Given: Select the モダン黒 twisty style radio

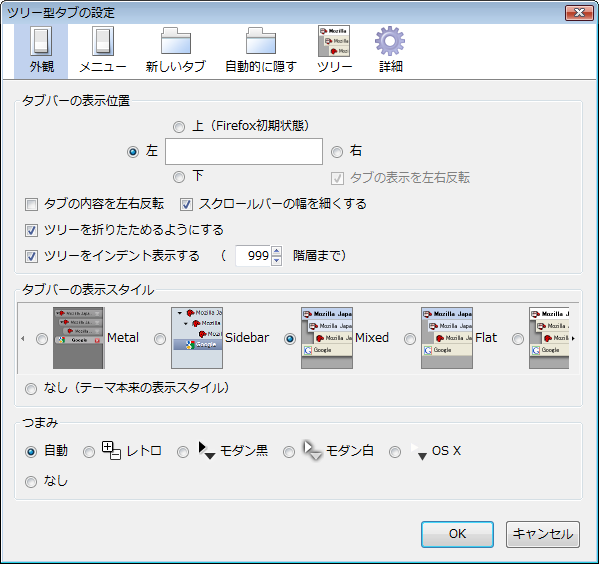Looking at the screenshot, I should click(x=183, y=452).
